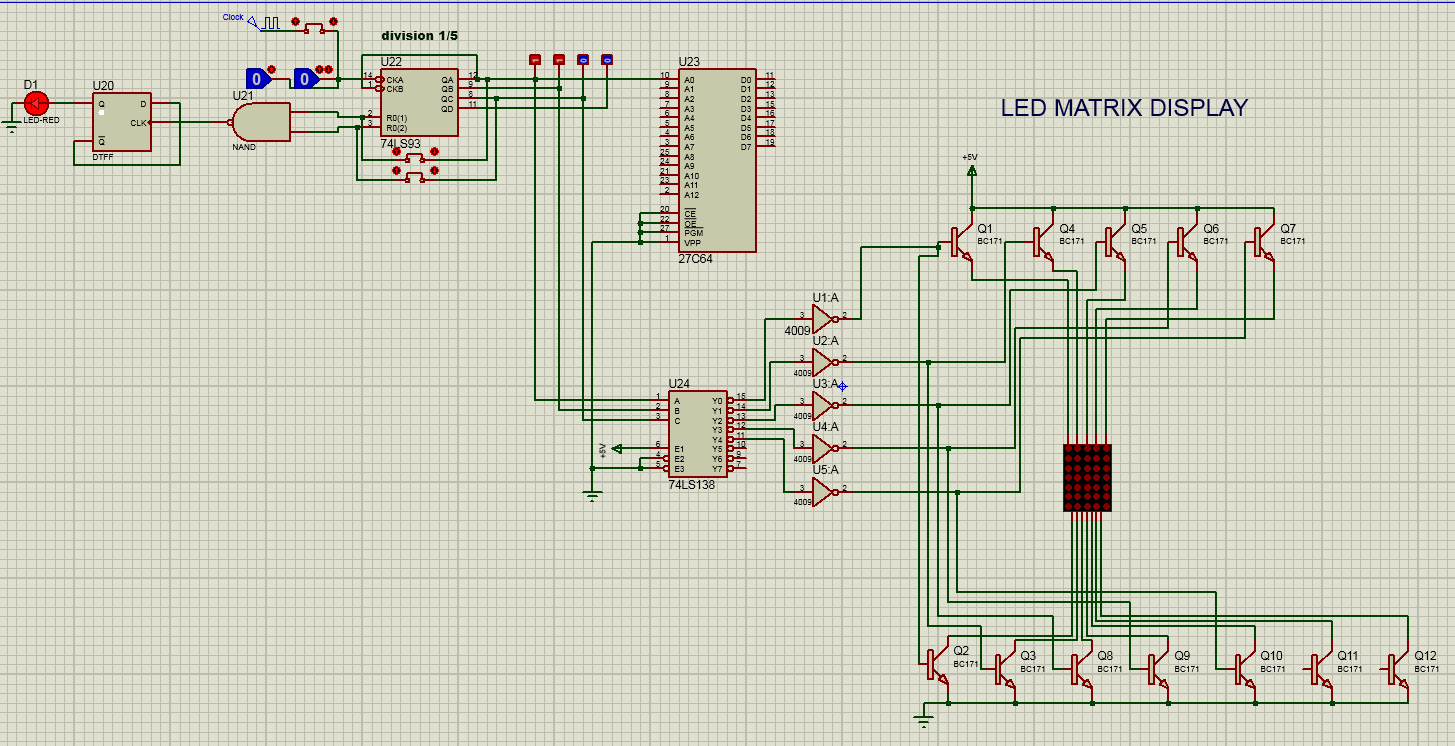Click the 'Clock' generator label
The image size is (1455, 746).
233,17
